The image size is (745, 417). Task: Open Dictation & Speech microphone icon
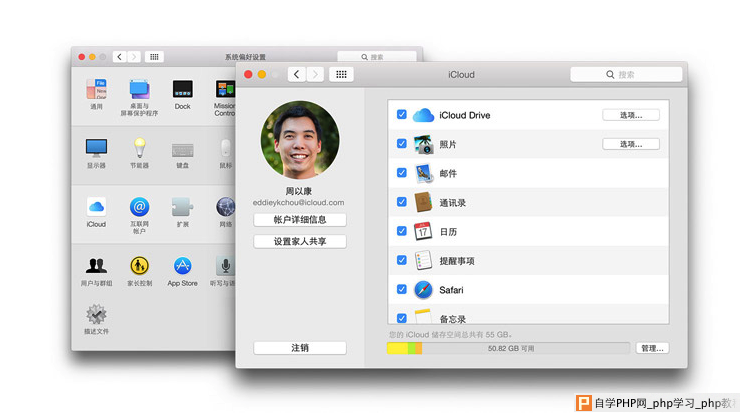225,266
